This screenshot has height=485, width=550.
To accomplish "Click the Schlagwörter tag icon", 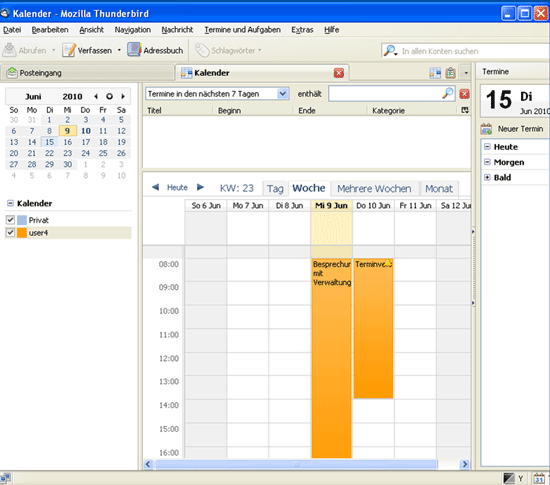I will pyautogui.click(x=202, y=50).
